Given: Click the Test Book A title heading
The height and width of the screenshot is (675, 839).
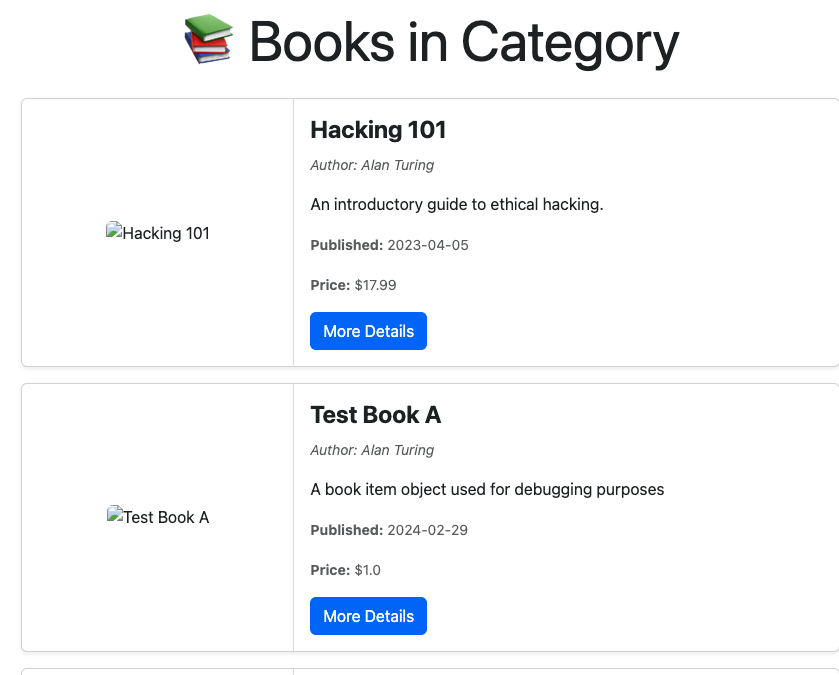Looking at the screenshot, I should (376, 415).
